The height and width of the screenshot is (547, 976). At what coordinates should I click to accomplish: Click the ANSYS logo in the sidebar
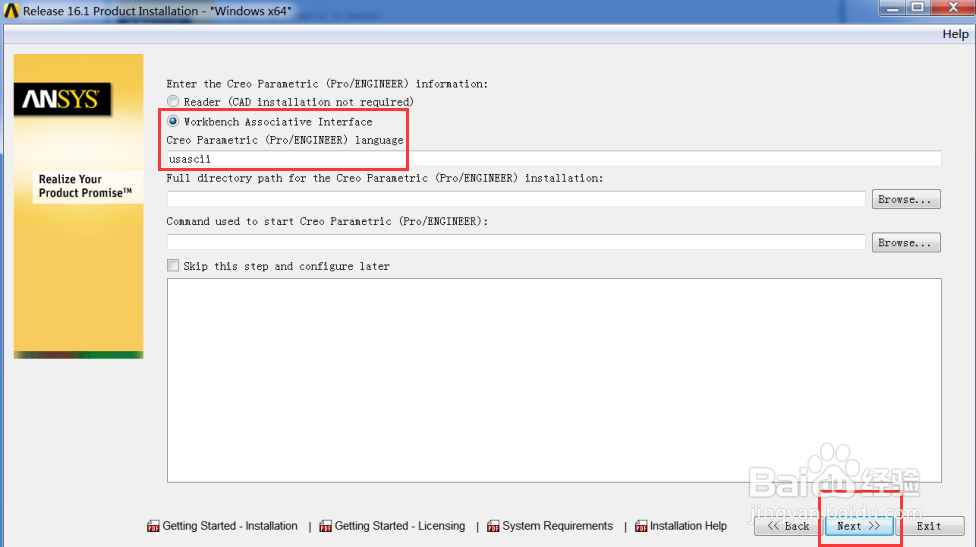62,100
